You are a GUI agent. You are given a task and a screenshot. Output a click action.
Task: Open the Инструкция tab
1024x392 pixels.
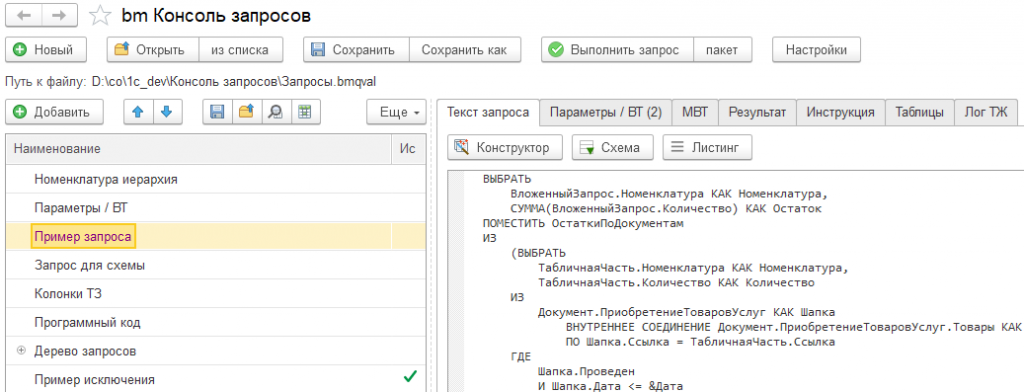pyautogui.click(x=840, y=112)
